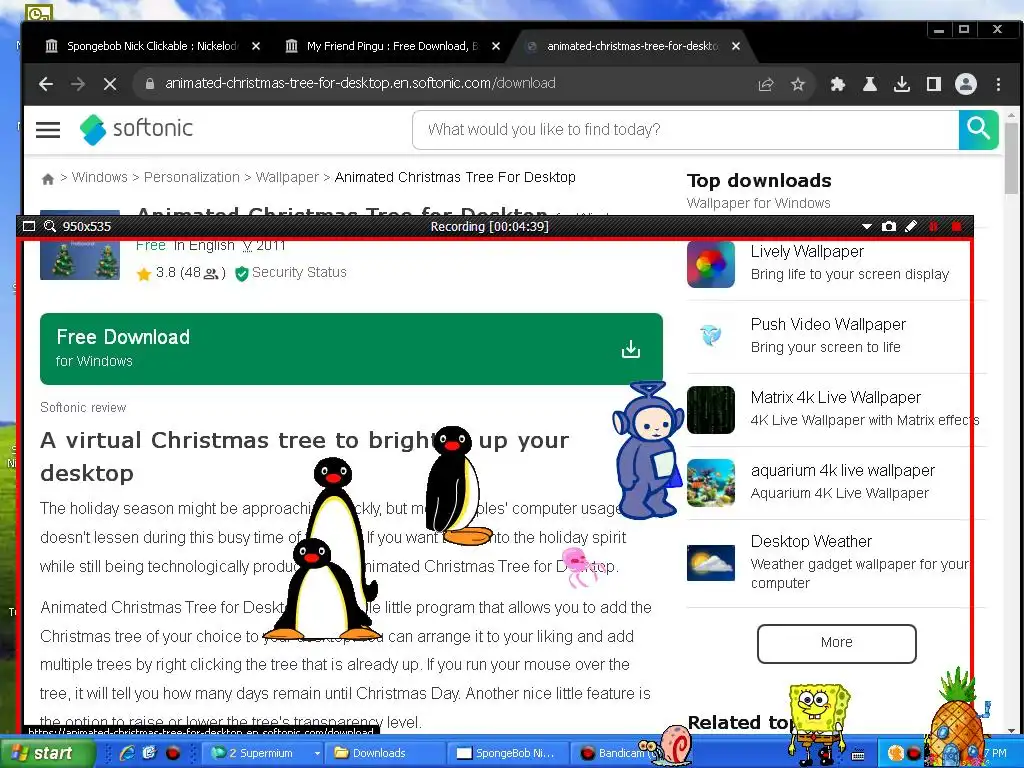Toggle the browser side panel
Screen dimensions: 1024x768
(934, 84)
